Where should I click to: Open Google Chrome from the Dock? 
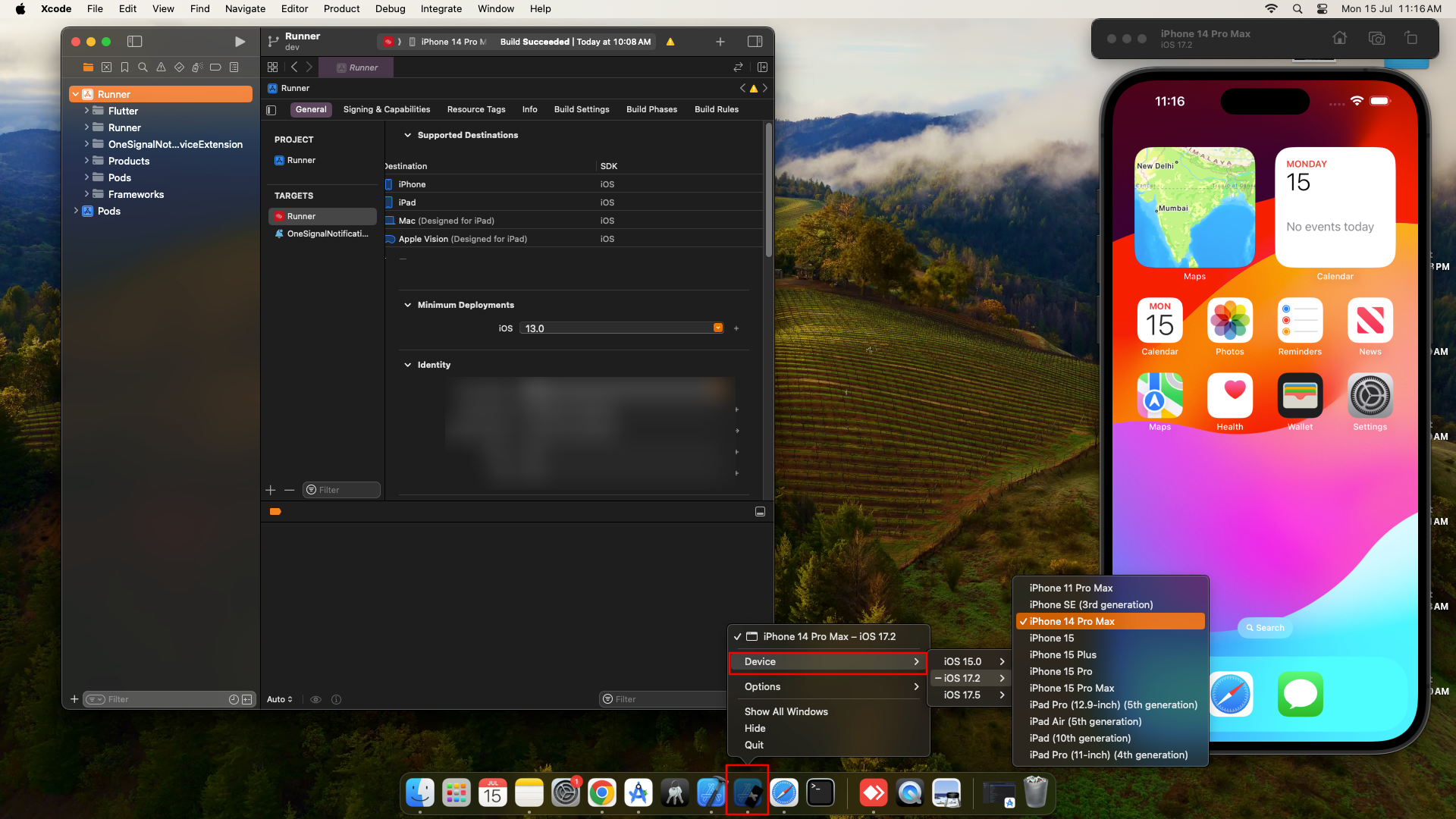(601, 793)
